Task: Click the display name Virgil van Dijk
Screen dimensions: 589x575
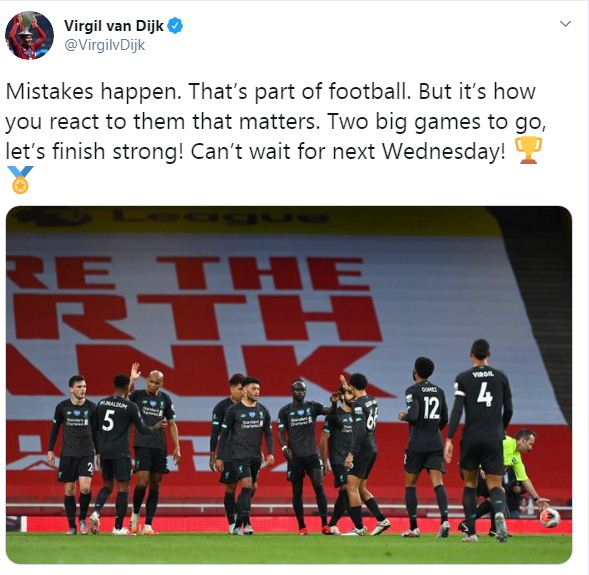Action: (114, 26)
